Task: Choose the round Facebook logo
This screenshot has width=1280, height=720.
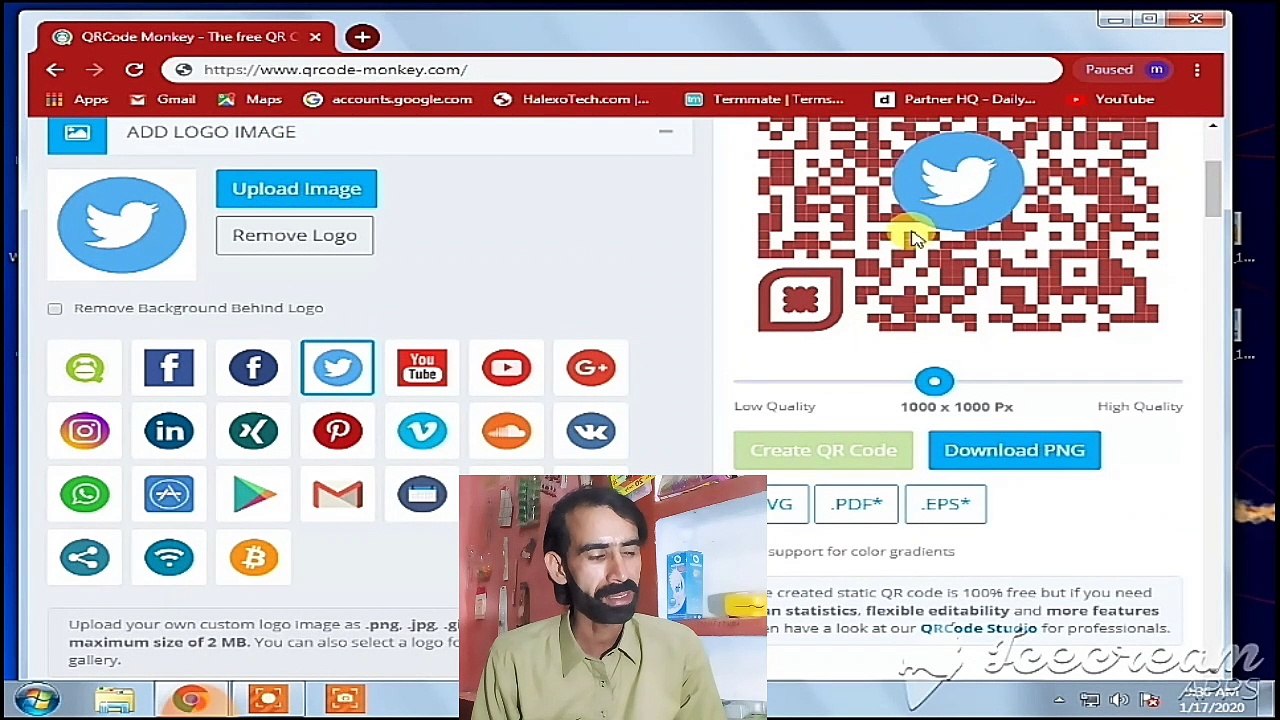Action: click(253, 368)
